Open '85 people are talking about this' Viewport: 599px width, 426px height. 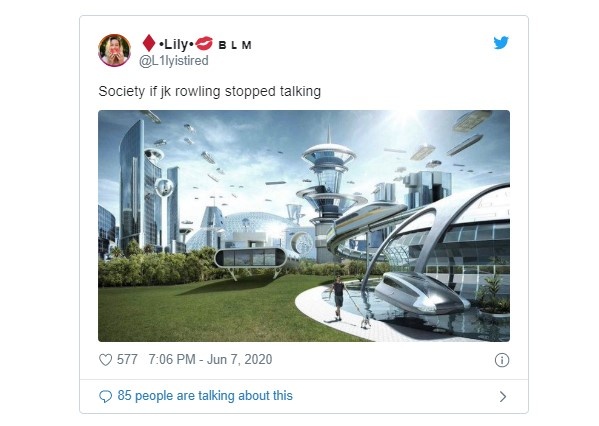[205, 396]
